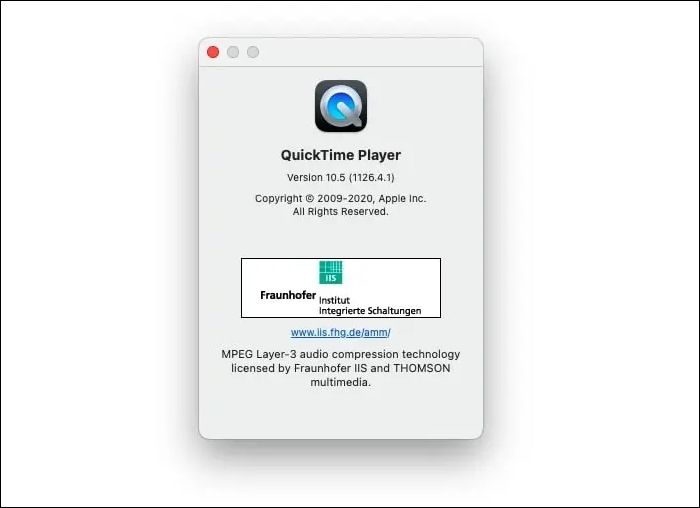700x508 pixels.
Task: Click the green Fraunhofer IIS logo square
Action: 331,272
